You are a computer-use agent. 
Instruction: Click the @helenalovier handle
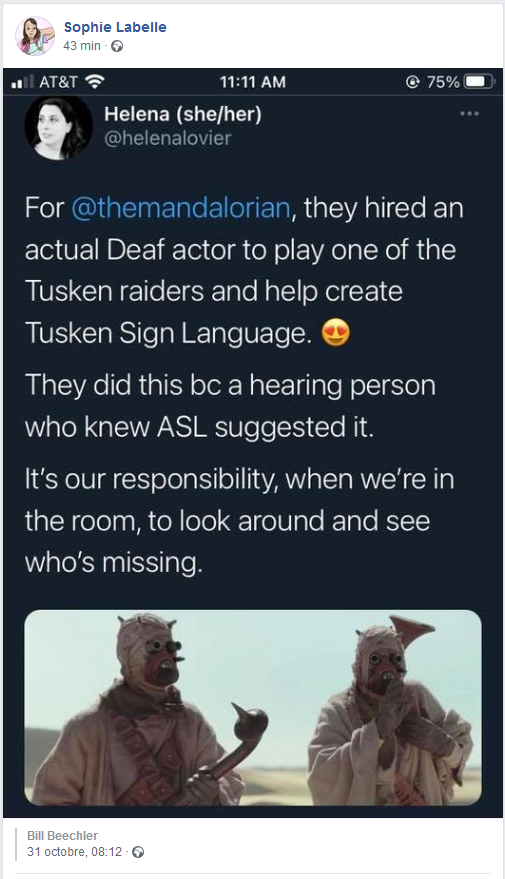pyautogui.click(x=168, y=138)
